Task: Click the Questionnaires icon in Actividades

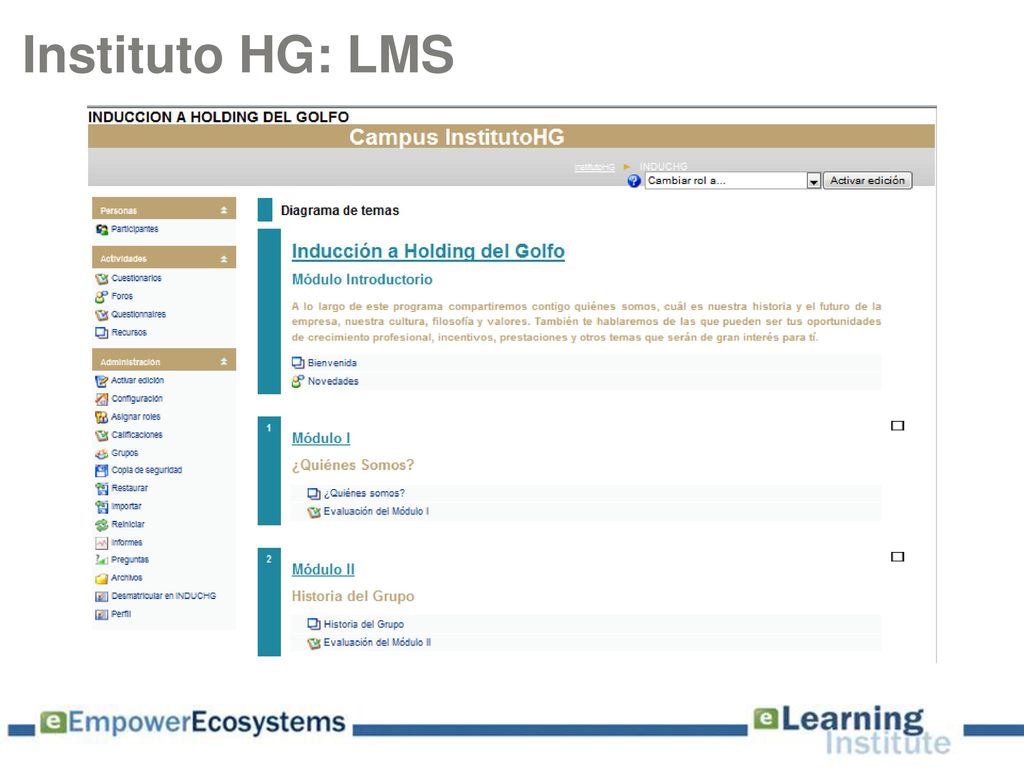Action: [101, 315]
